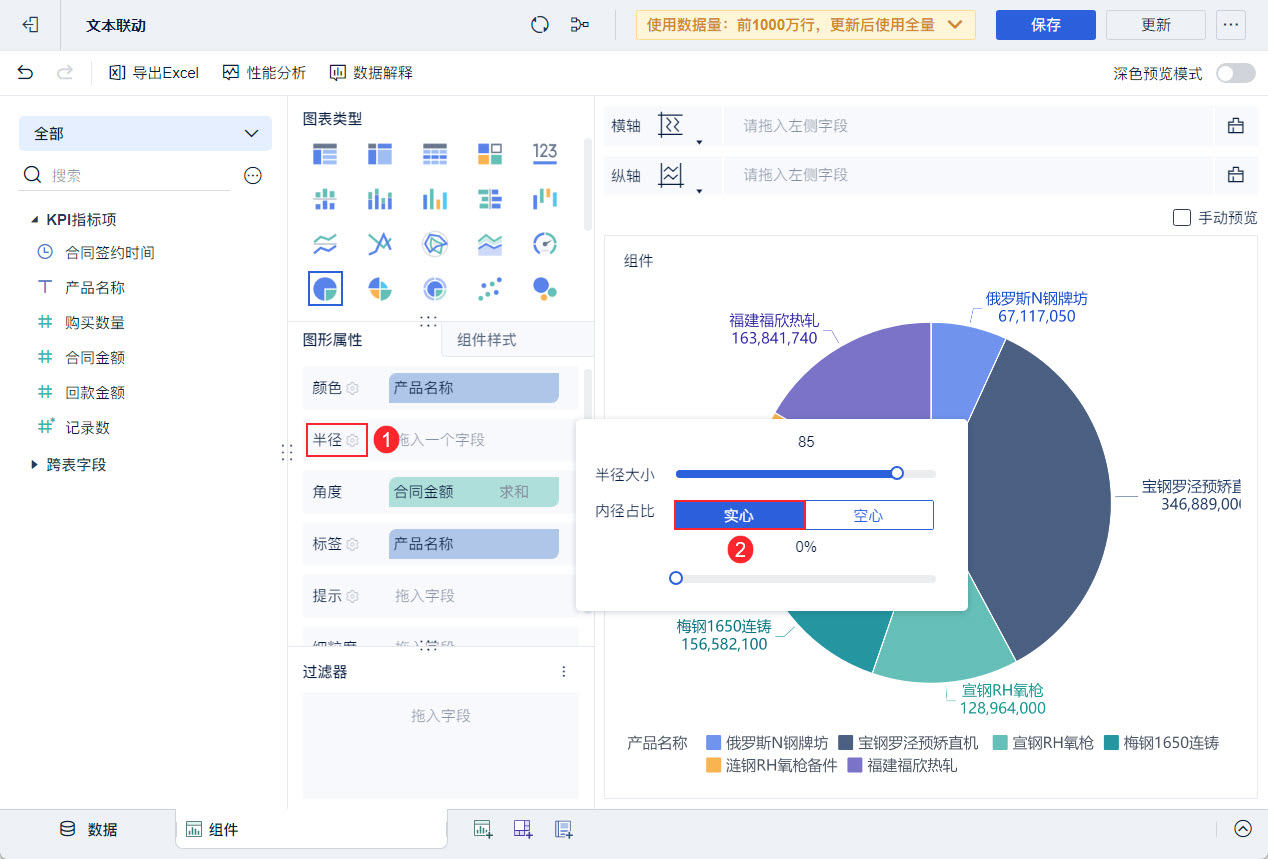This screenshot has width=1268, height=859.
Task: Select the 实心 solid option
Action: click(x=739, y=515)
